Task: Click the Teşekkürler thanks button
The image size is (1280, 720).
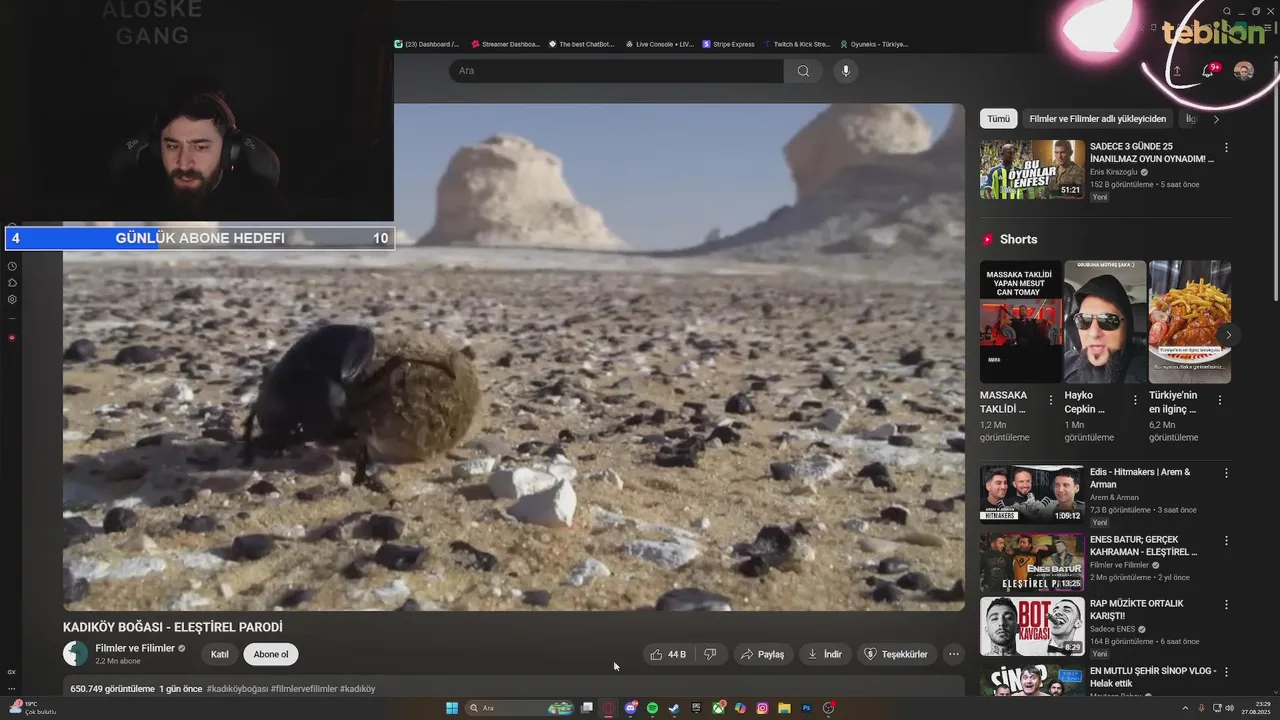Action: [896, 654]
